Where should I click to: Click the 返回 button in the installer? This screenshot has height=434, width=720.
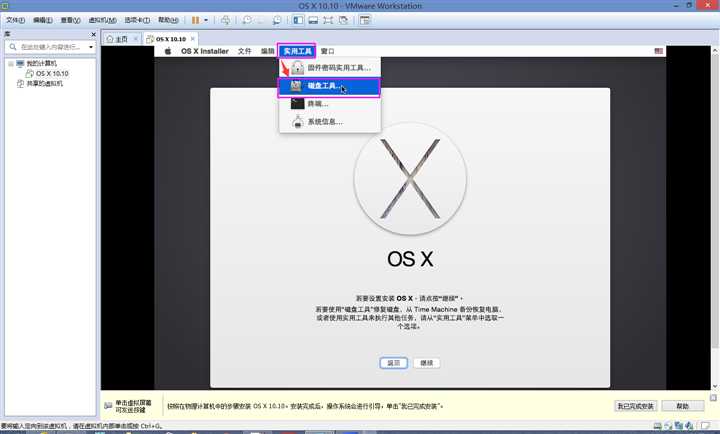coord(394,363)
